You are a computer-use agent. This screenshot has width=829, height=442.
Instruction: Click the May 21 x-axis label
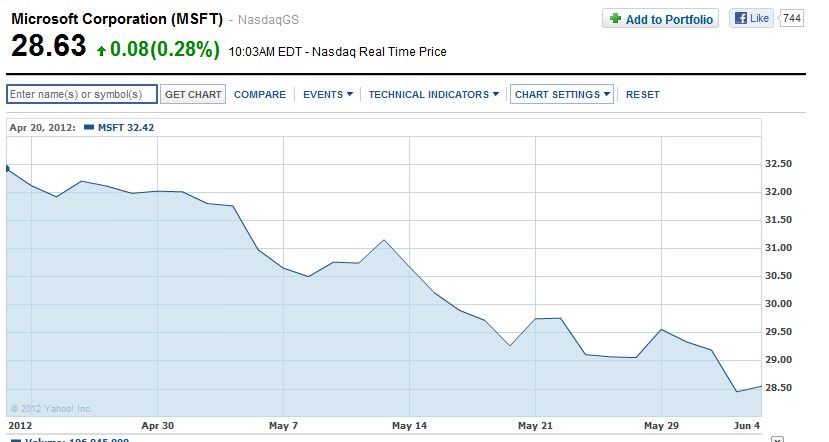coord(535,426)
